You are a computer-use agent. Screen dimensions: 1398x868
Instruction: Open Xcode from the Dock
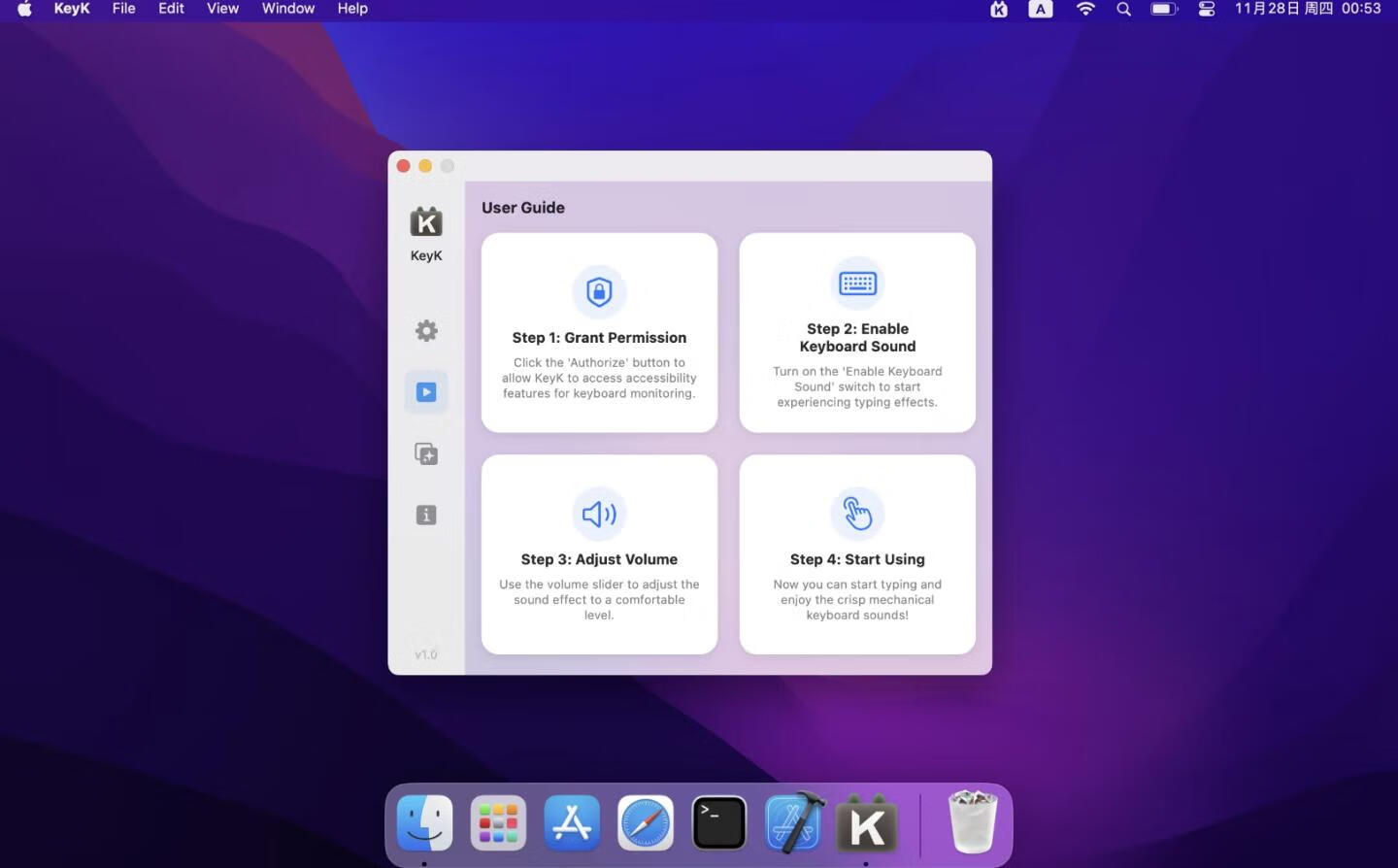794,823
